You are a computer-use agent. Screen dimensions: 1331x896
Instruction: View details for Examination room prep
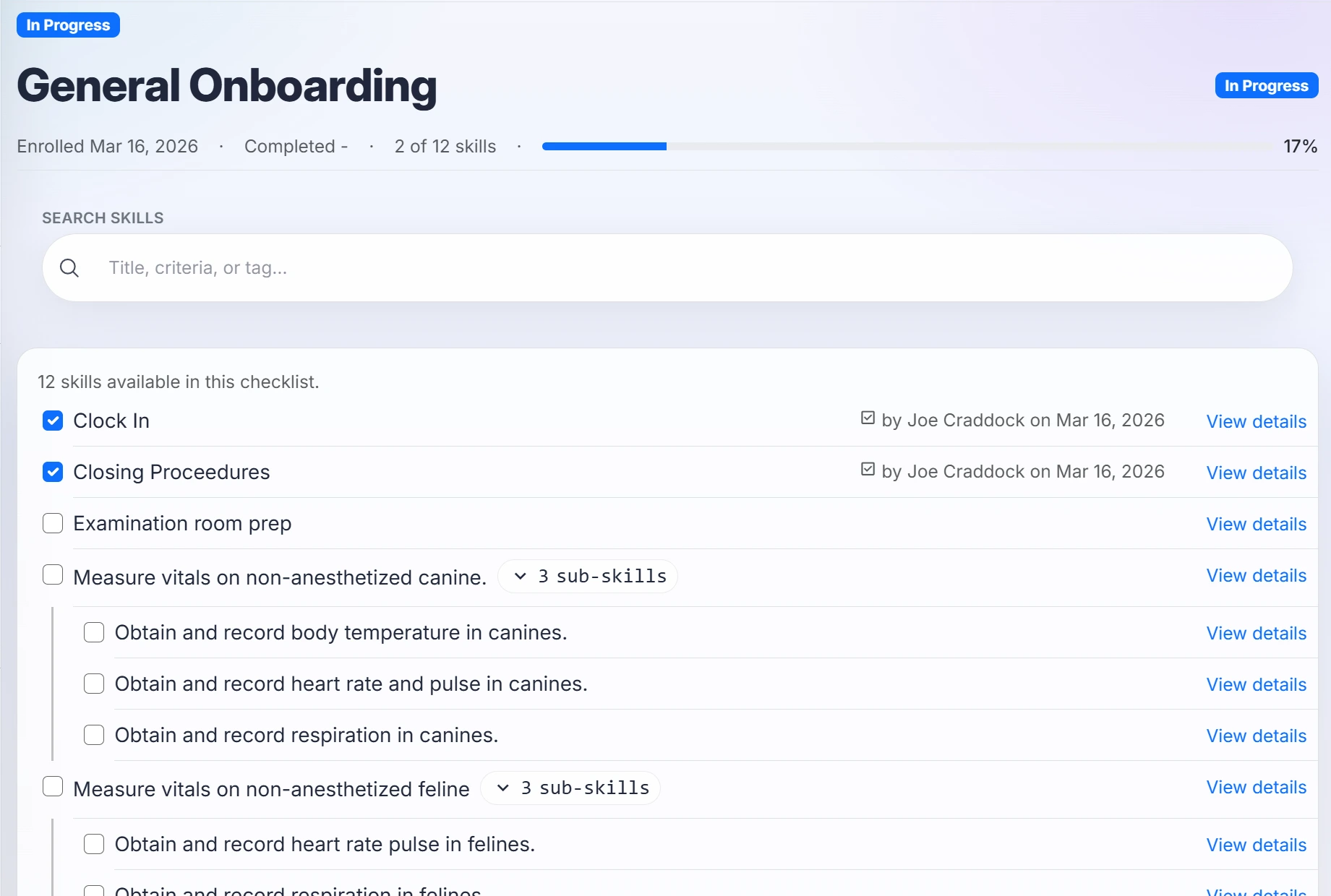point(1256,524)
